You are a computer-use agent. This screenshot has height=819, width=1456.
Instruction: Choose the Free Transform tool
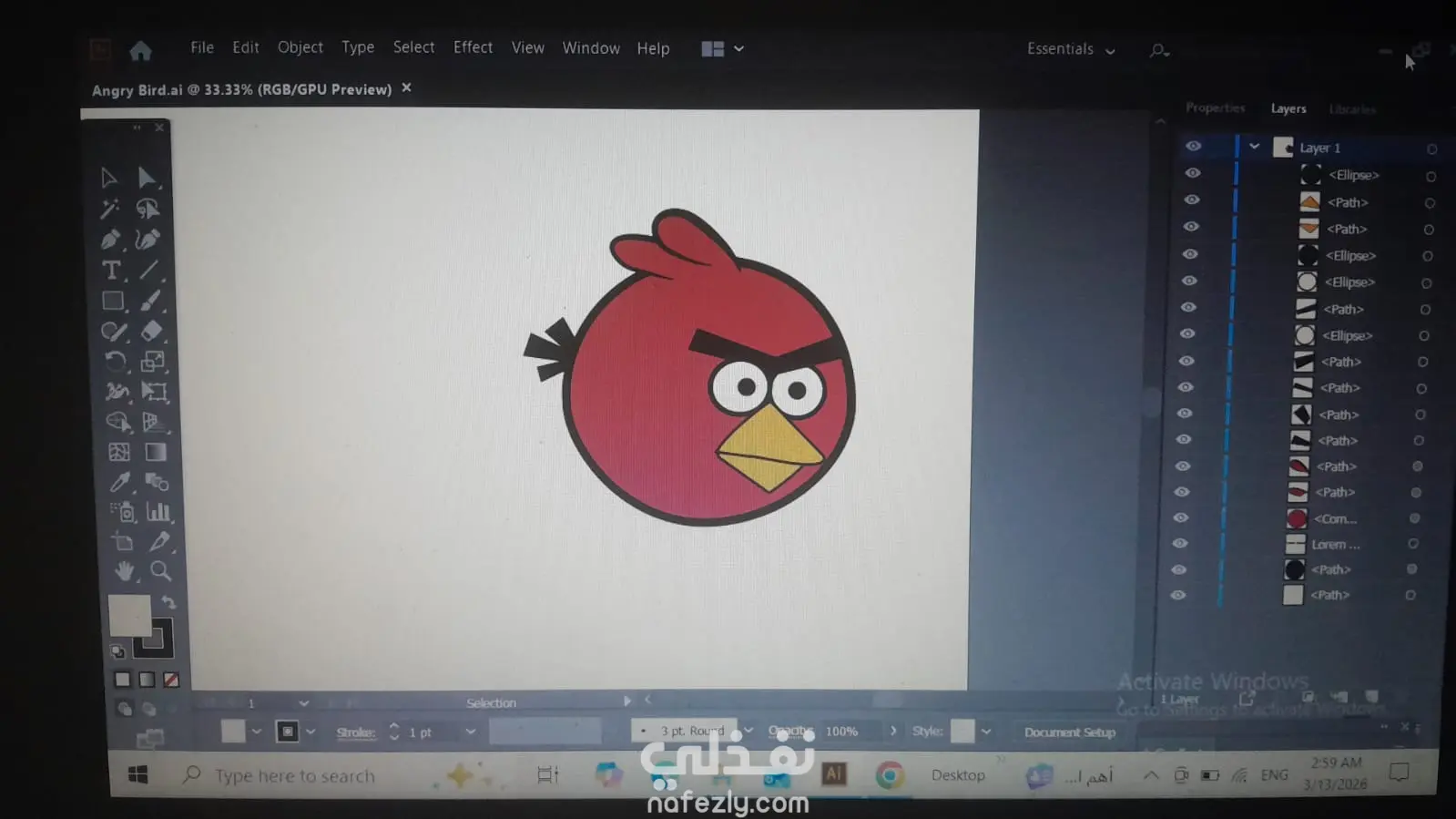pos(154,392)
